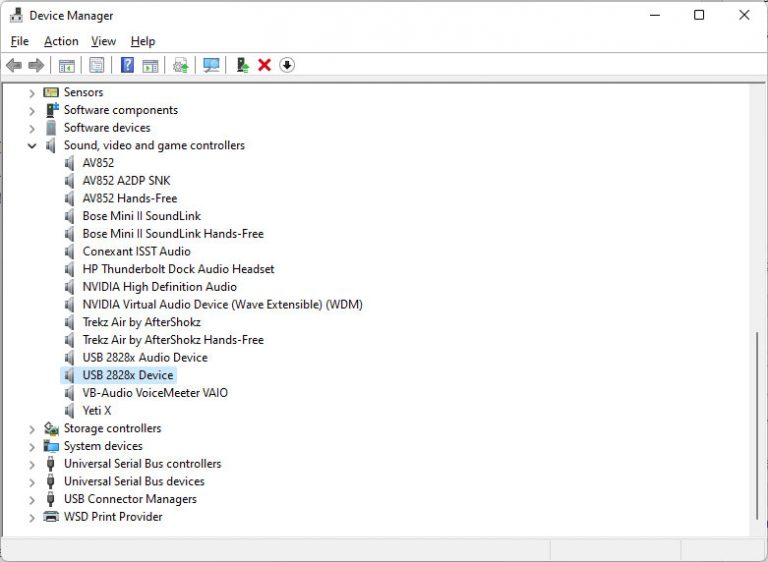Select Conexant ISST Audio device

click(x=136, y=252)
